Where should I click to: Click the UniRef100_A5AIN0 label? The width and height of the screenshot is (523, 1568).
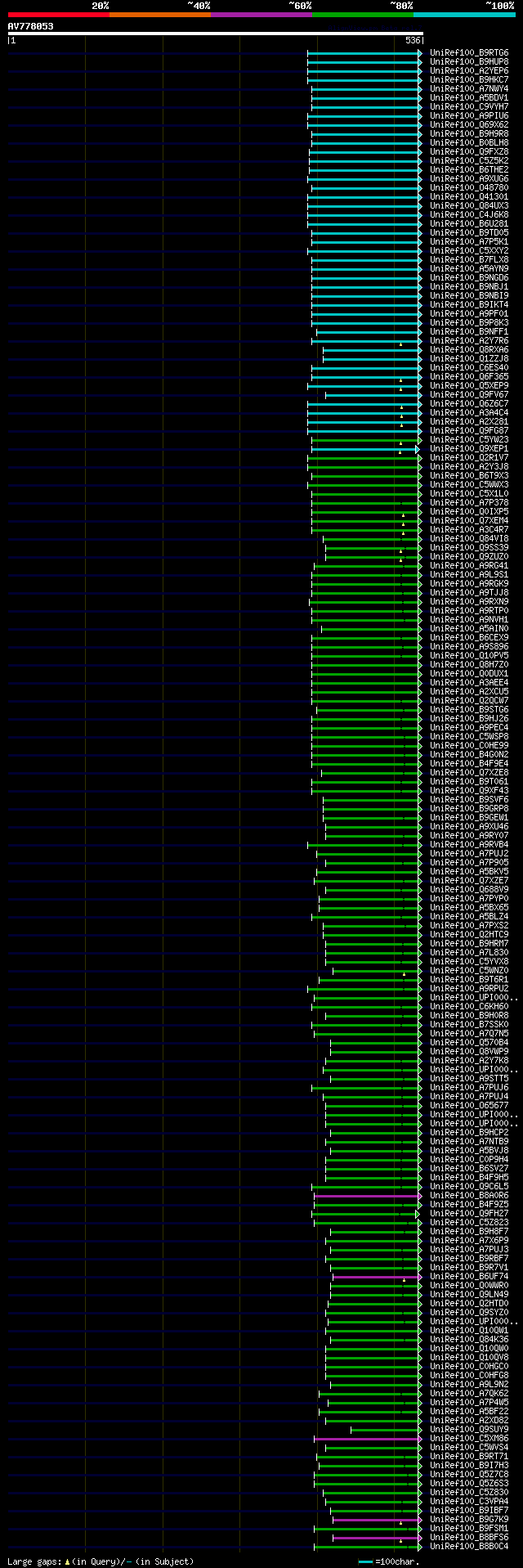[x=469, y=629]
